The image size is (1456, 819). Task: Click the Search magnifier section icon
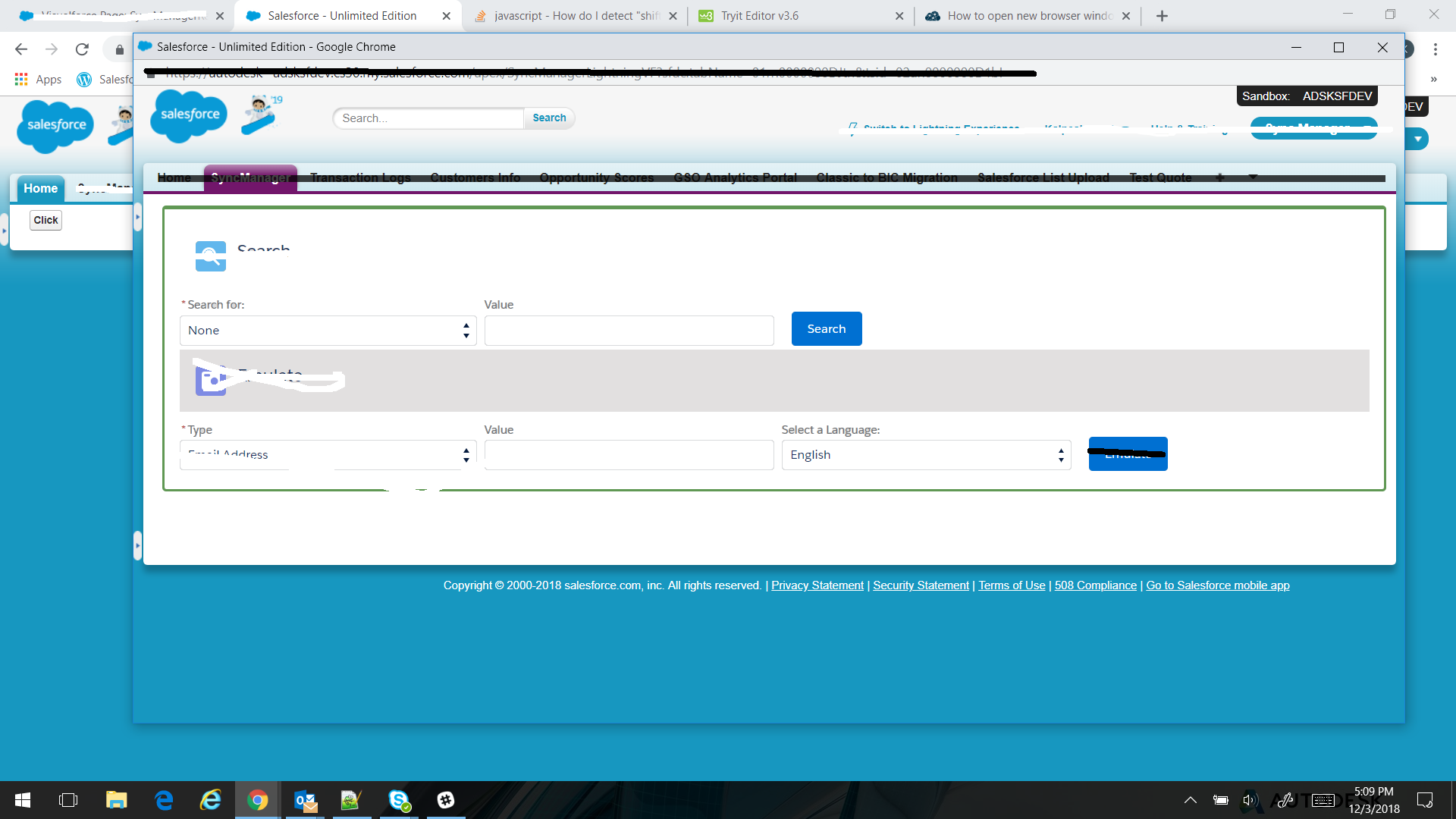(211, 256)
